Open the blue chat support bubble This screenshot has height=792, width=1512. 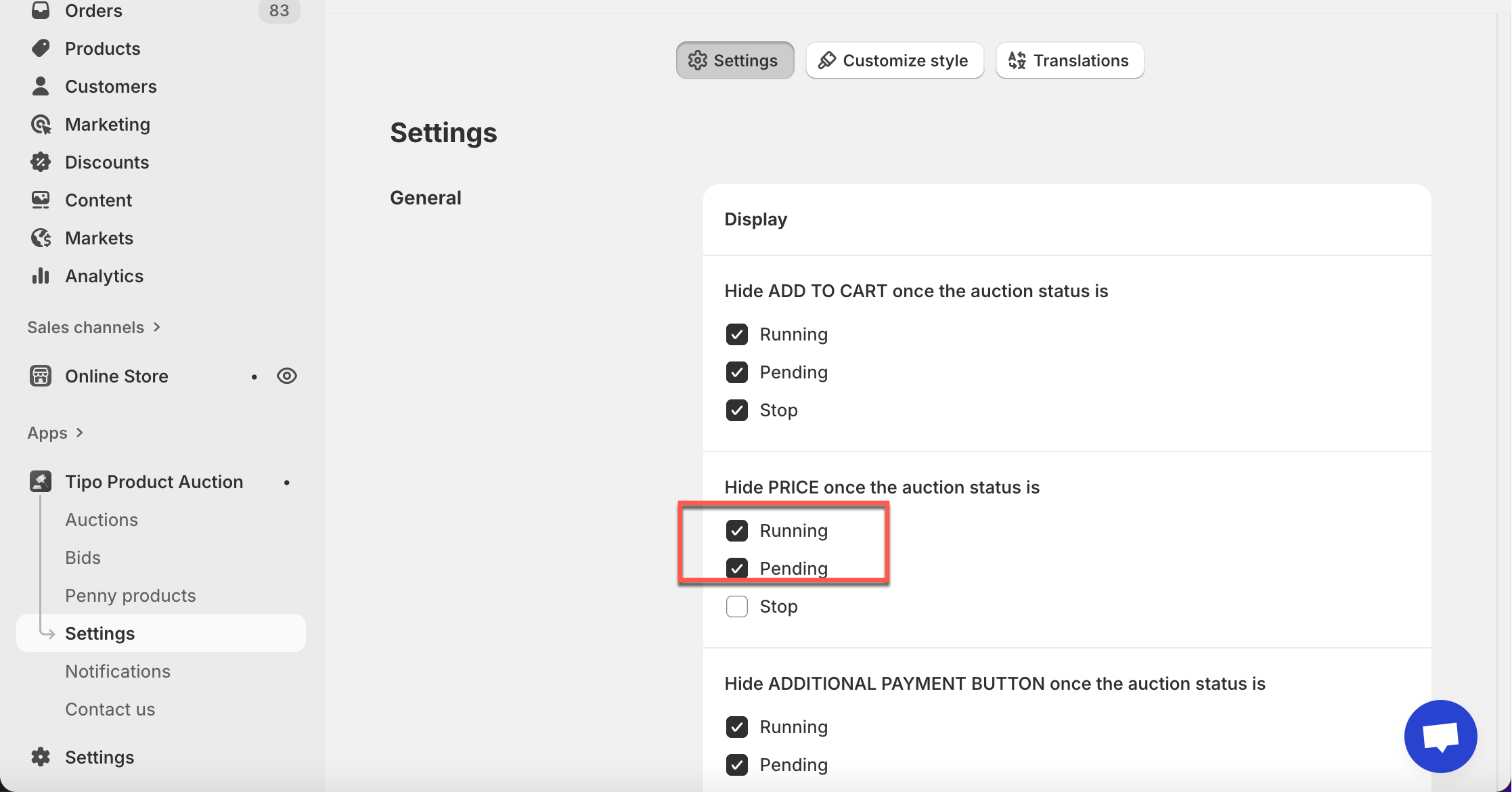click(x=1440, y=736)
